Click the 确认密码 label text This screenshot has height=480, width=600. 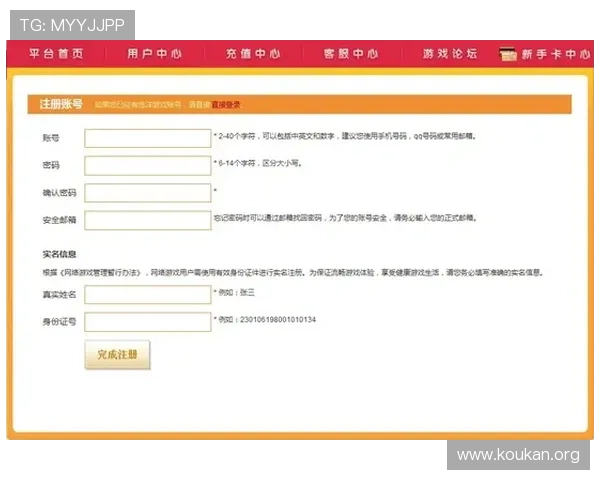coord(59,193)
